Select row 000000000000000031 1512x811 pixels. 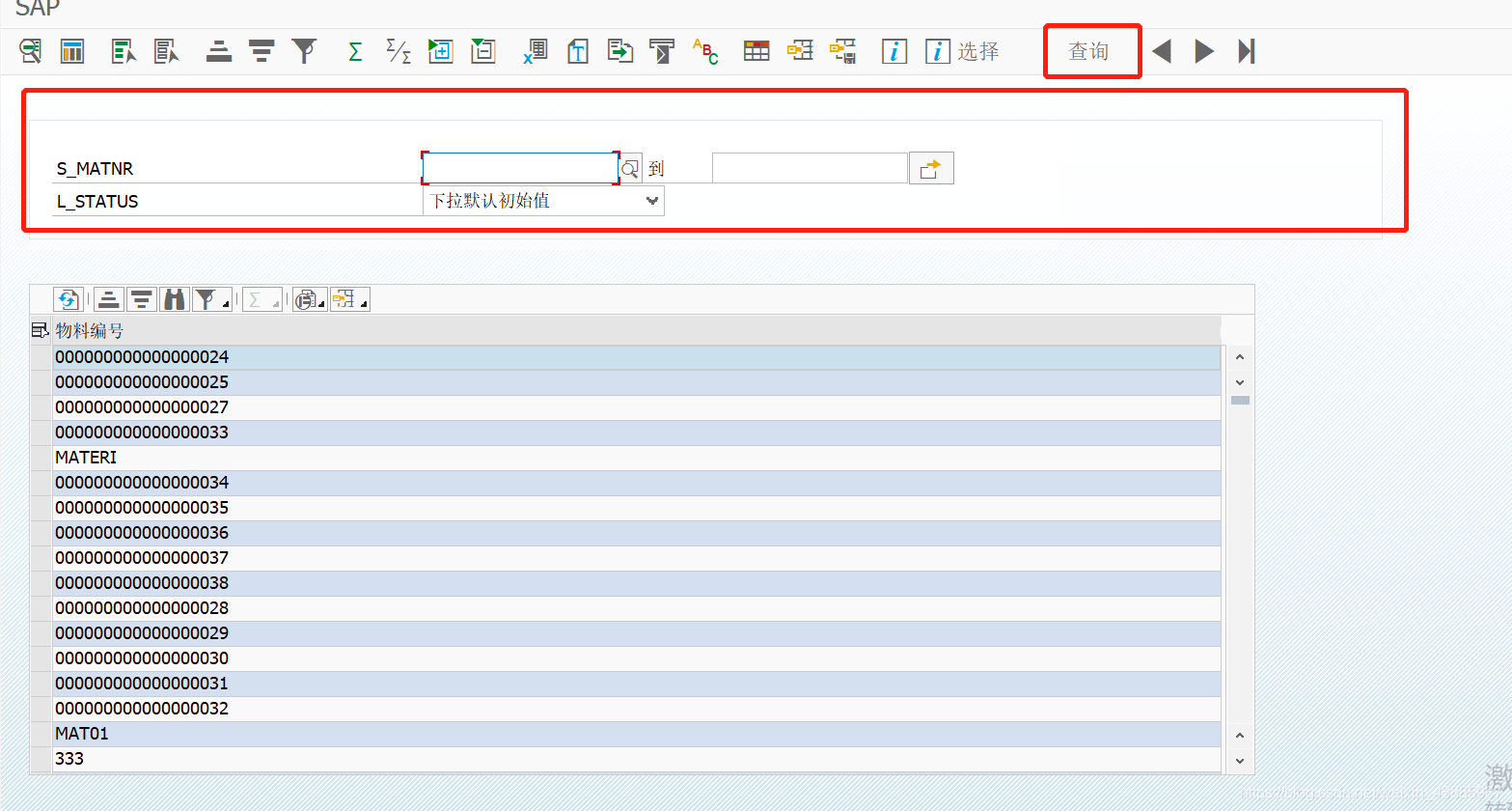pyautogui.click(x=636, y=684)
